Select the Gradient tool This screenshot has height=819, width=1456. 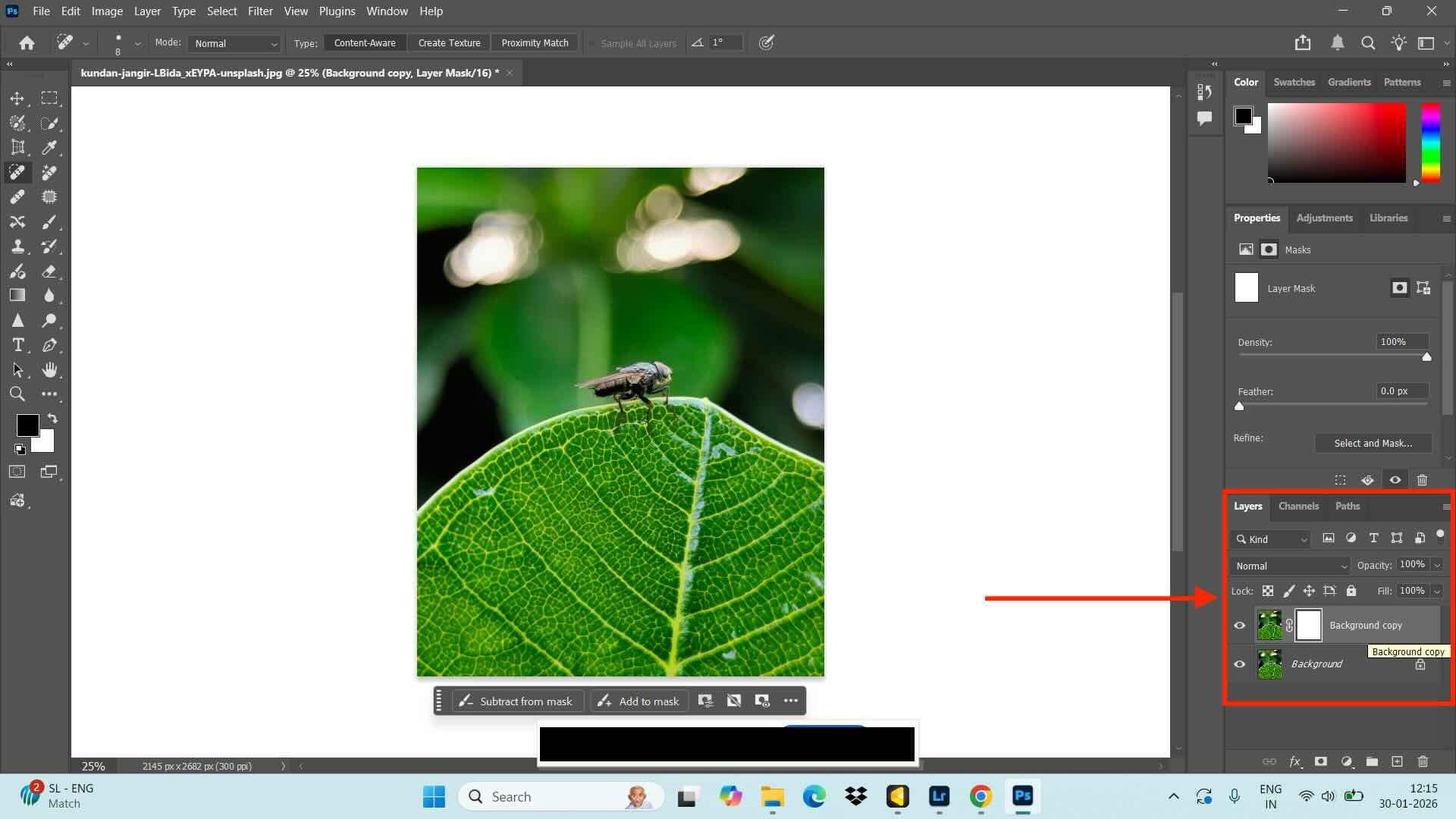17,295
